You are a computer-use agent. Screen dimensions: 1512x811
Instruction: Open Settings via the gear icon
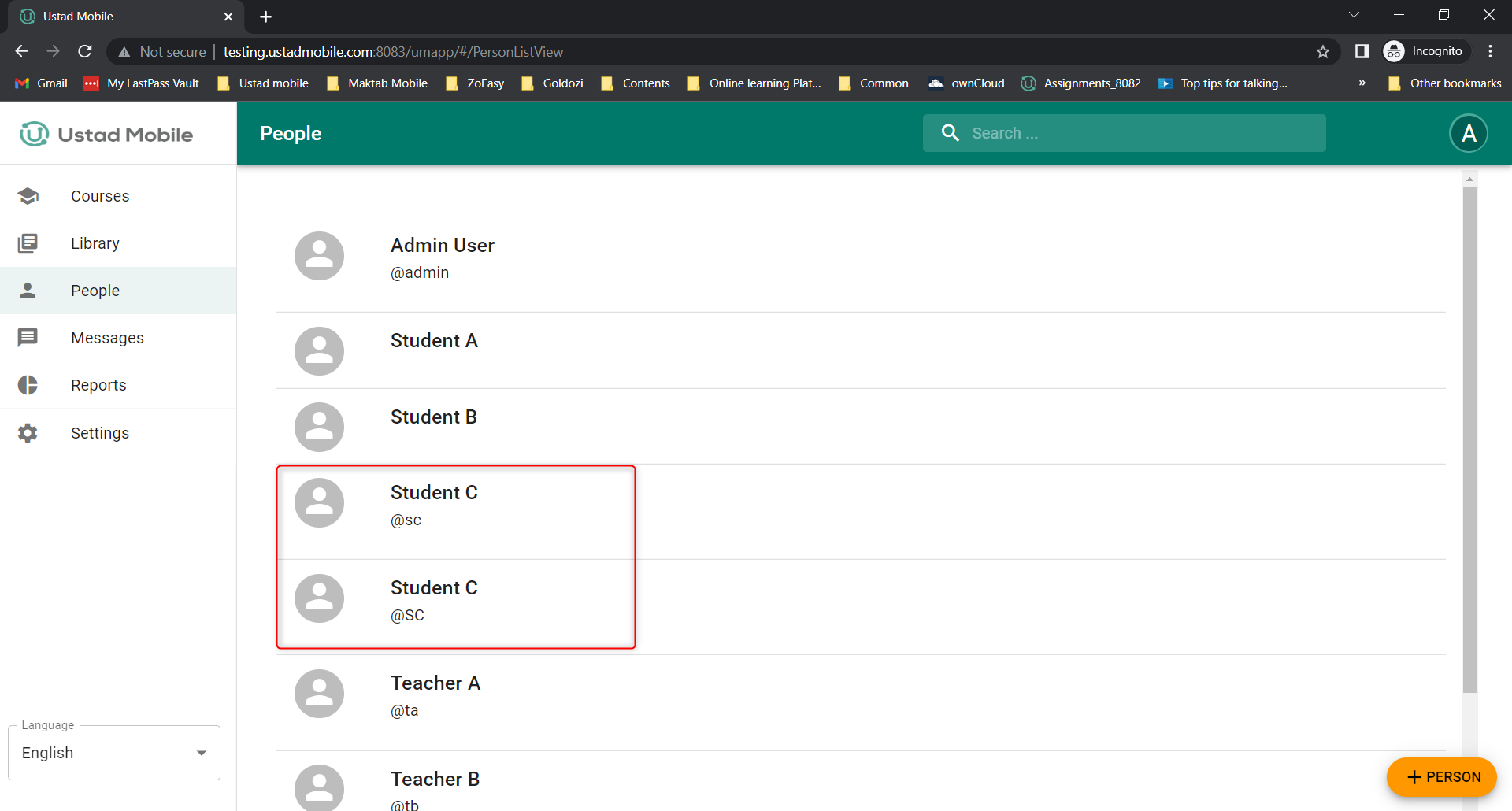28,432
